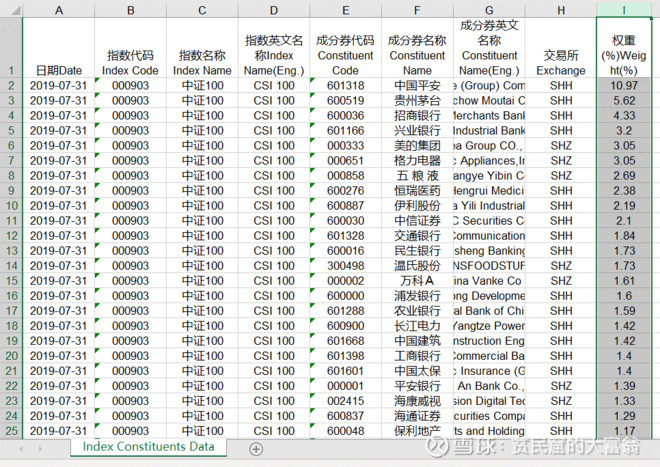
Task: Select column C header
Action: (x=202, y=10)
